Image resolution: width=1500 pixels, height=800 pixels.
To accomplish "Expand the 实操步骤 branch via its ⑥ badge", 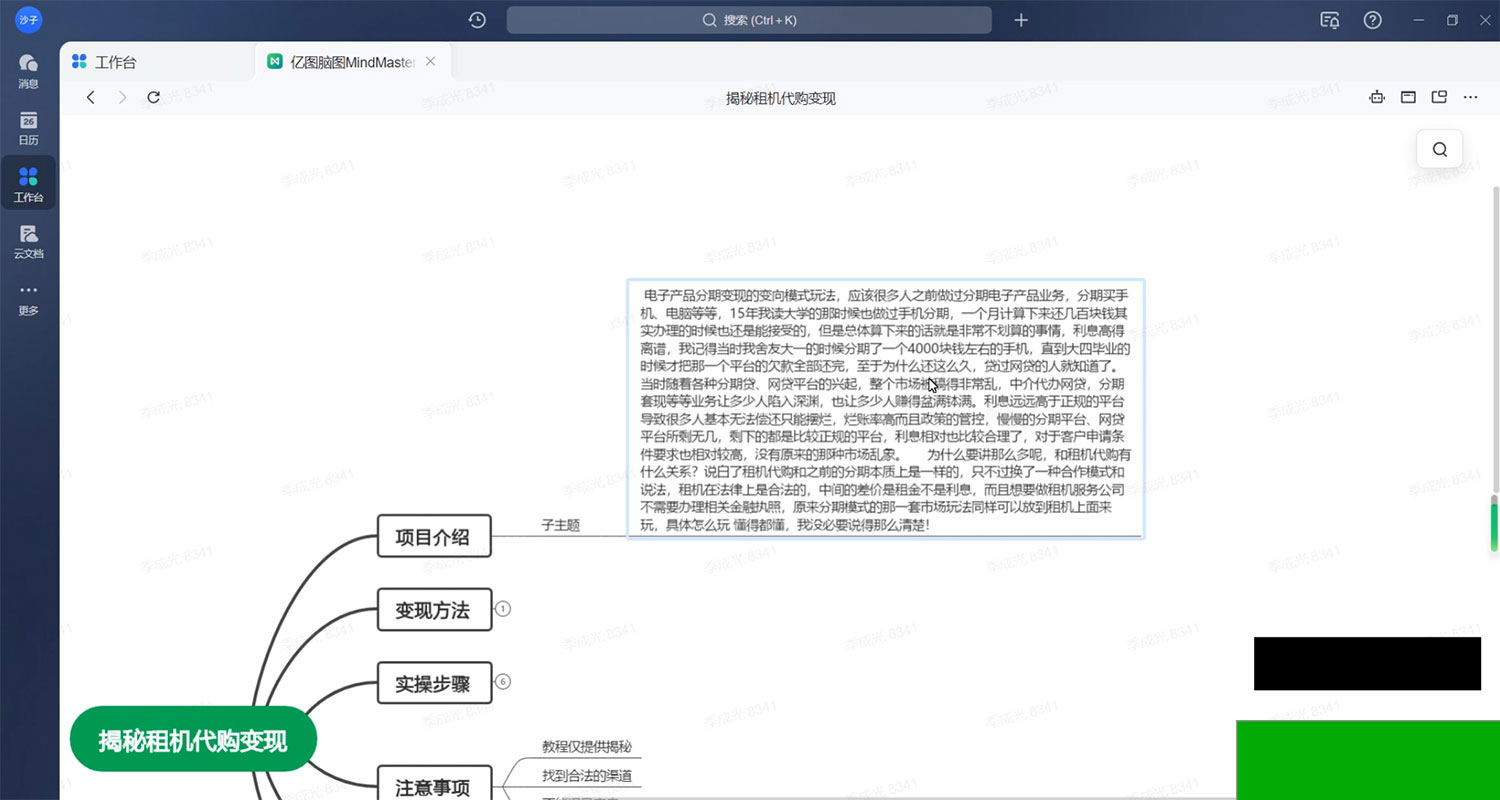I will pyautogui.click(x=503, y=681).
